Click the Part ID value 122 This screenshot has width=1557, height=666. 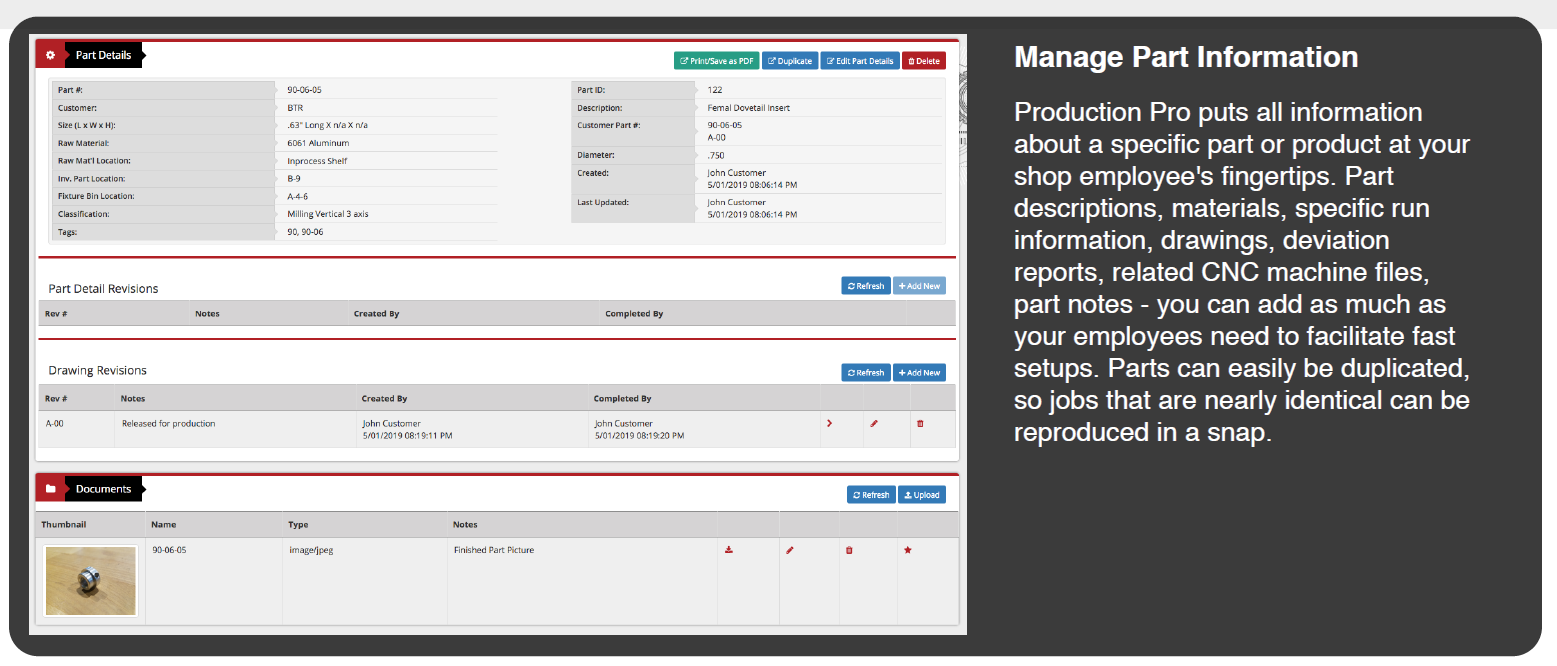point(715,90)
